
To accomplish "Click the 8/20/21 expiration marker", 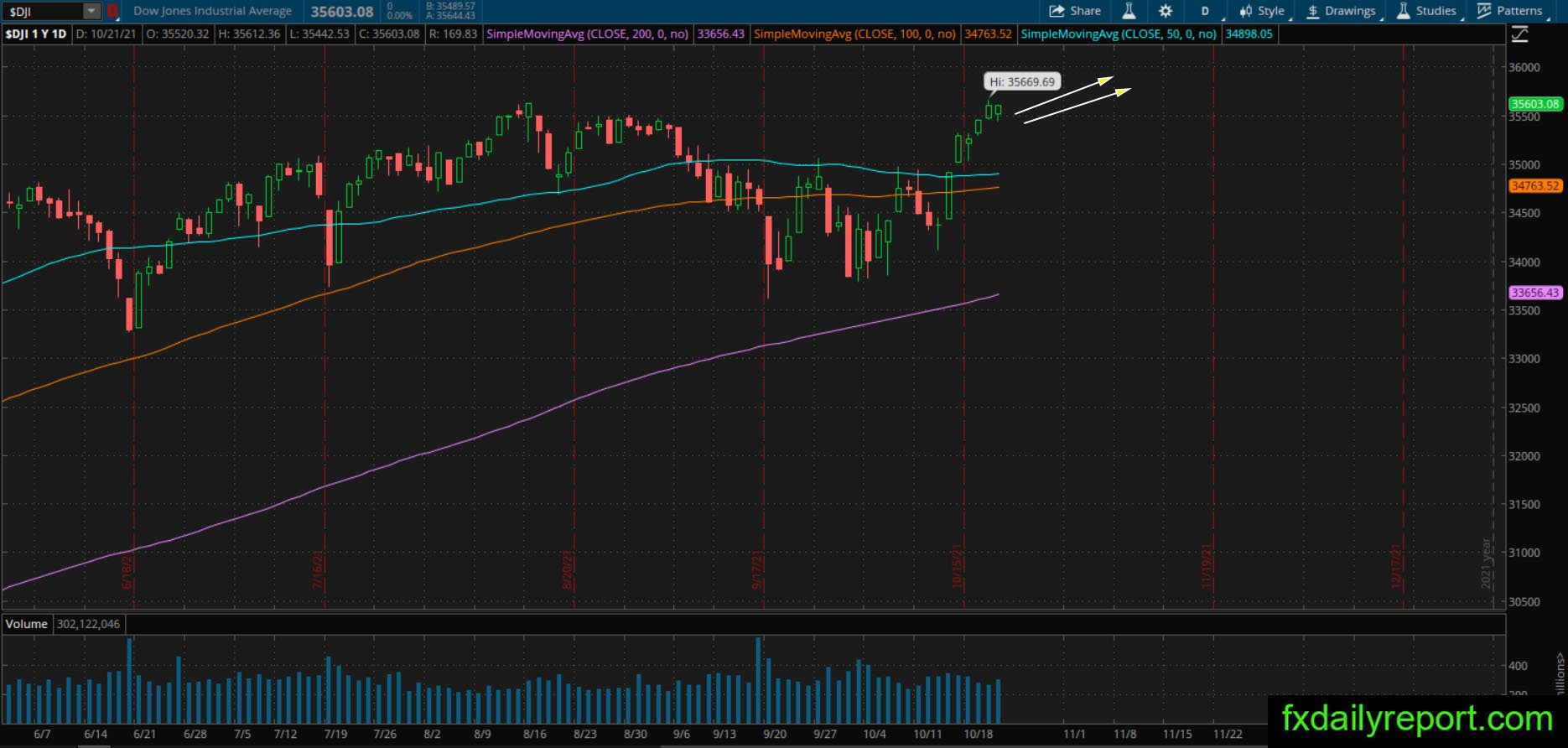I will point(568,569).
